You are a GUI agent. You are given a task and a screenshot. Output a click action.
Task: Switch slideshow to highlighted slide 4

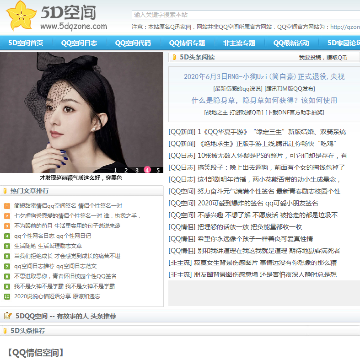point(147,170)
